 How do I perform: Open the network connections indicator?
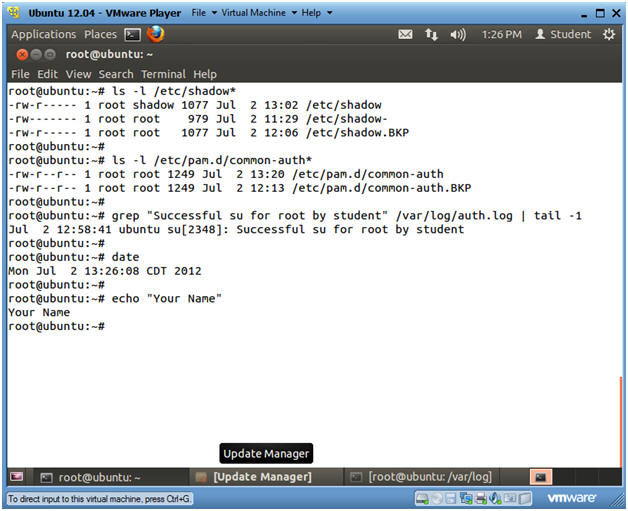click(x=431, y=34)
